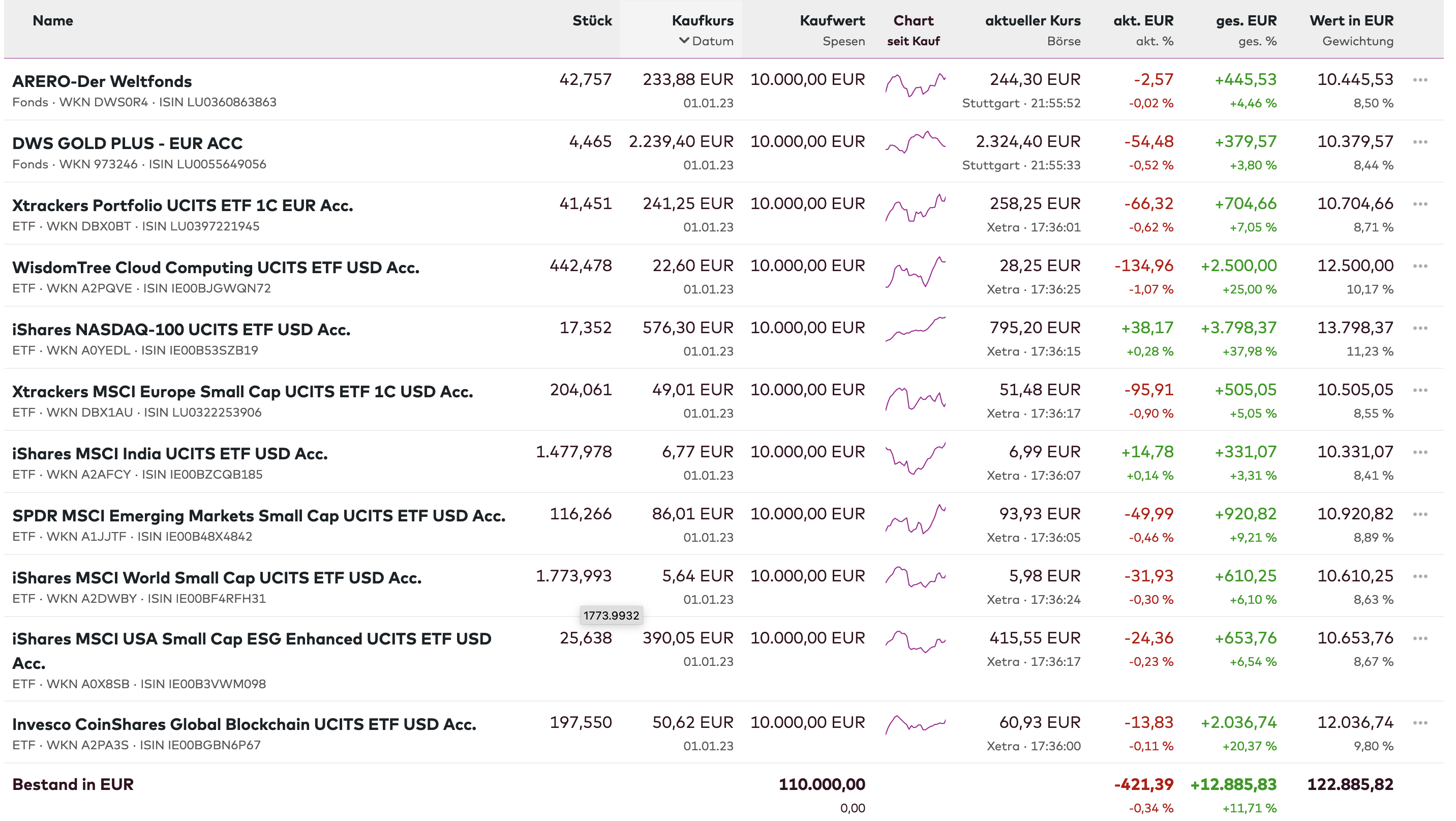Click the Datum sort chevron under Kaufkurs
This screenshot has width=1456, height=821.
pyautogui.click(x=684, y=41)
